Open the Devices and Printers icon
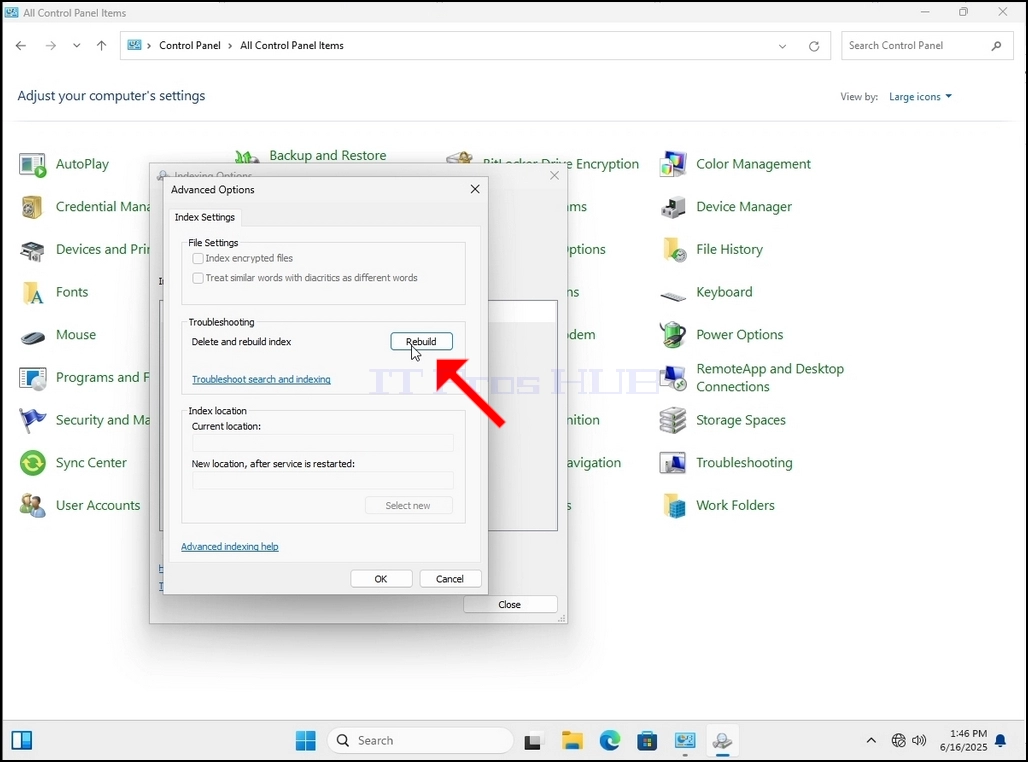Viewport: 1028px width, 762px height. pyautogui.click(x=32, y=250)
